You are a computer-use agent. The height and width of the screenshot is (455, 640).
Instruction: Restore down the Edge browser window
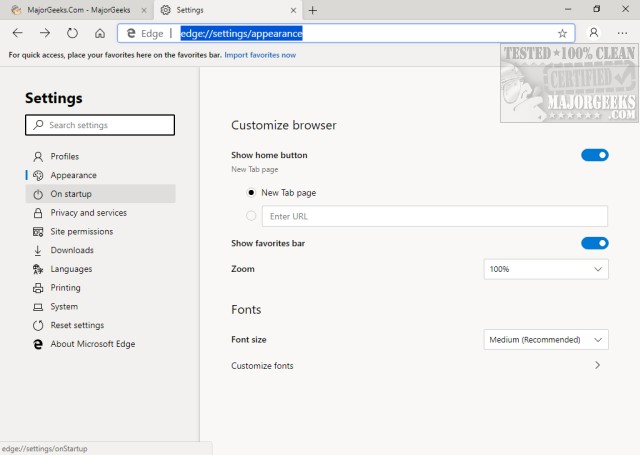(x=597, y=9)
